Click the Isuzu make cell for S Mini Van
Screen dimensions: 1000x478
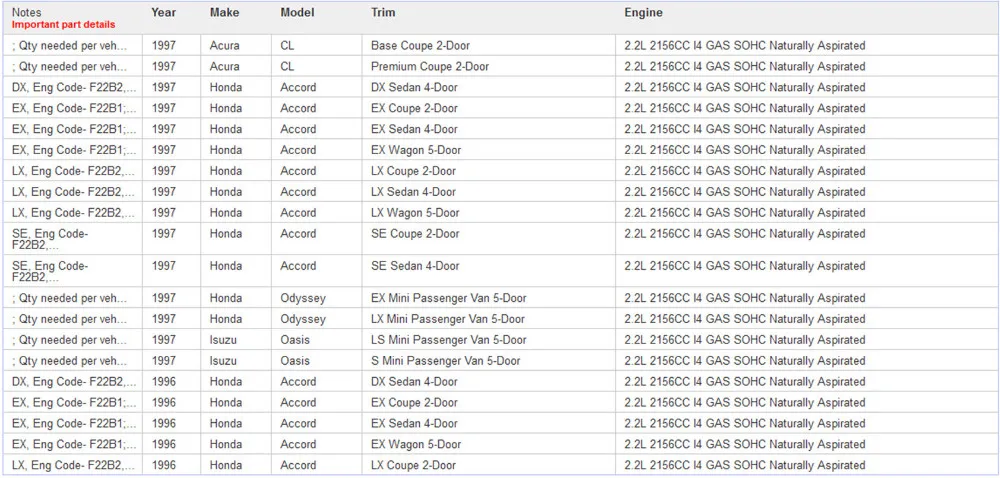[223, 361]
